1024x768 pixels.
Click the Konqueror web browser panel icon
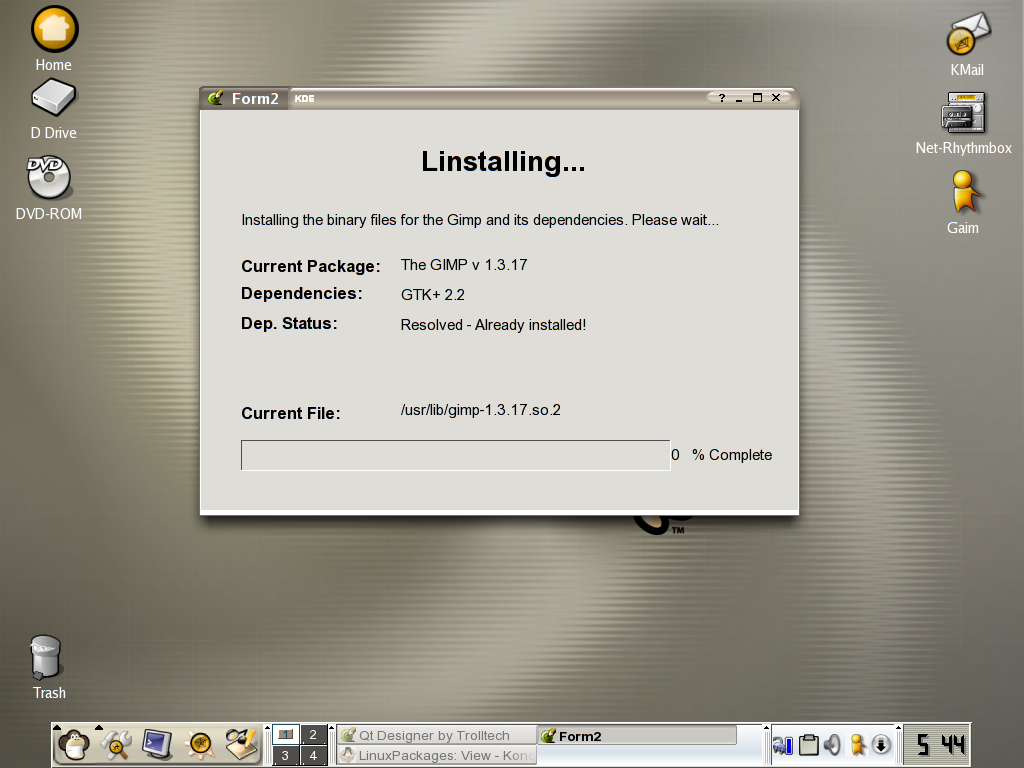click(200, 744)
